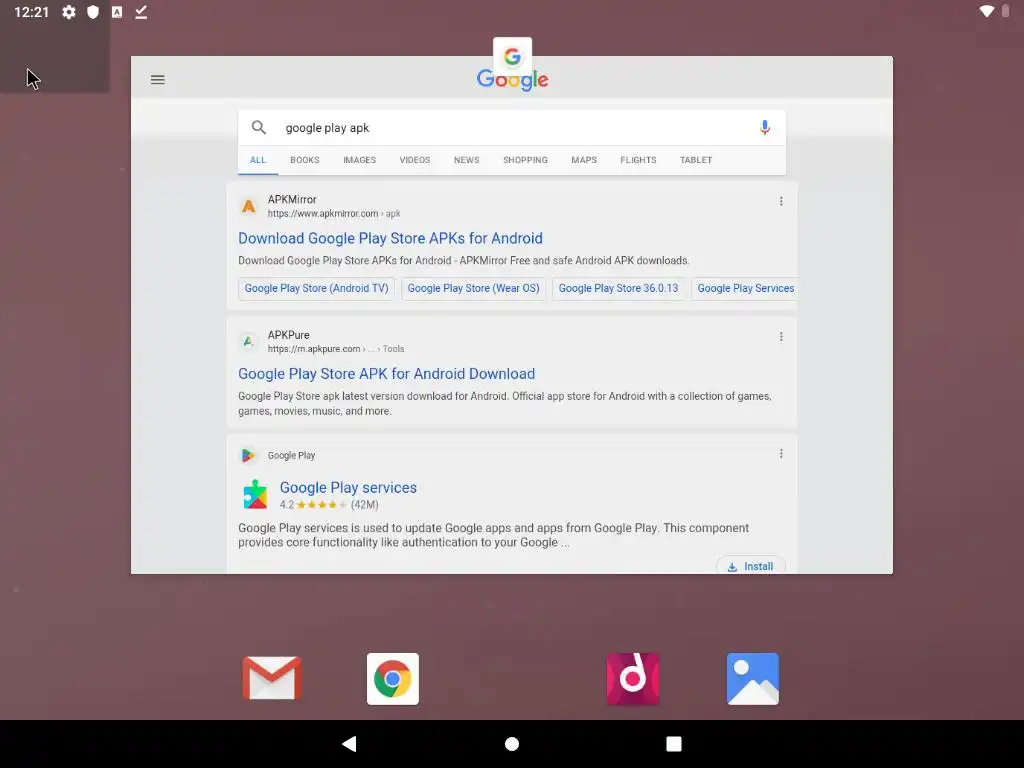This screenshot has width=1024, height=768.
Task: Tap the 'APKMirror' site name
Action: [x=292, y=199]
